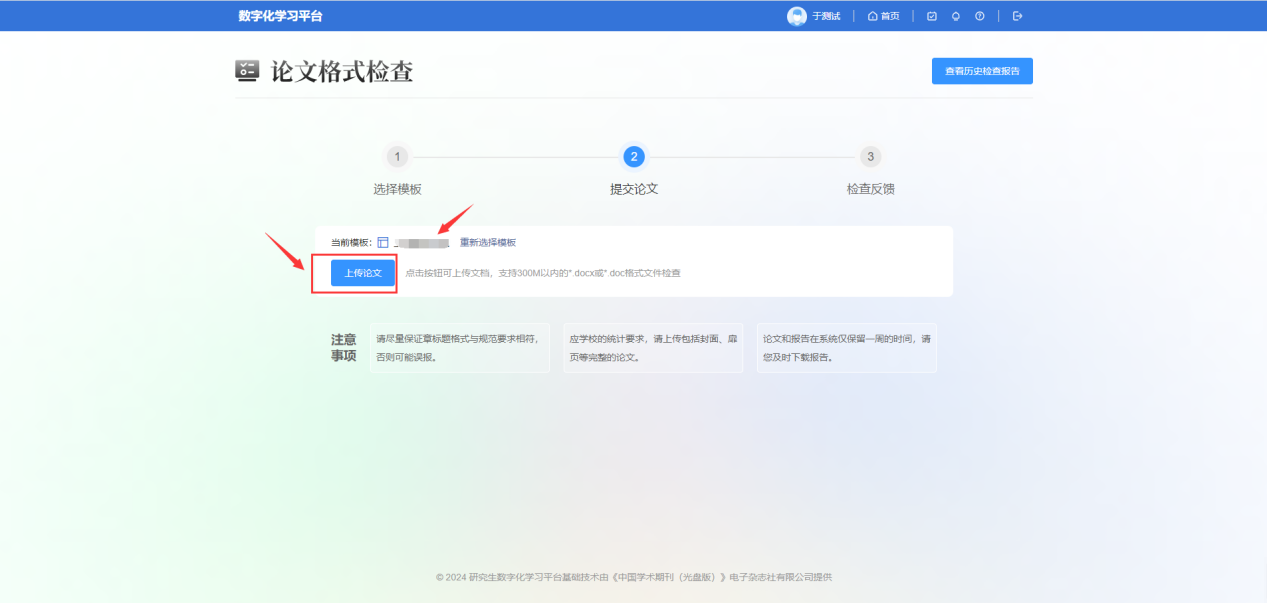Click the note about one-week report retention
1267x603 pixels.
(846, 347)
